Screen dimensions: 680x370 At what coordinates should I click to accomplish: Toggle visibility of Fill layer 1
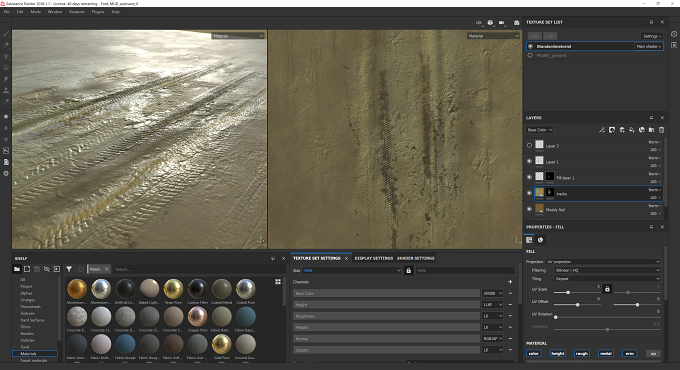click(x=530, y=177)
